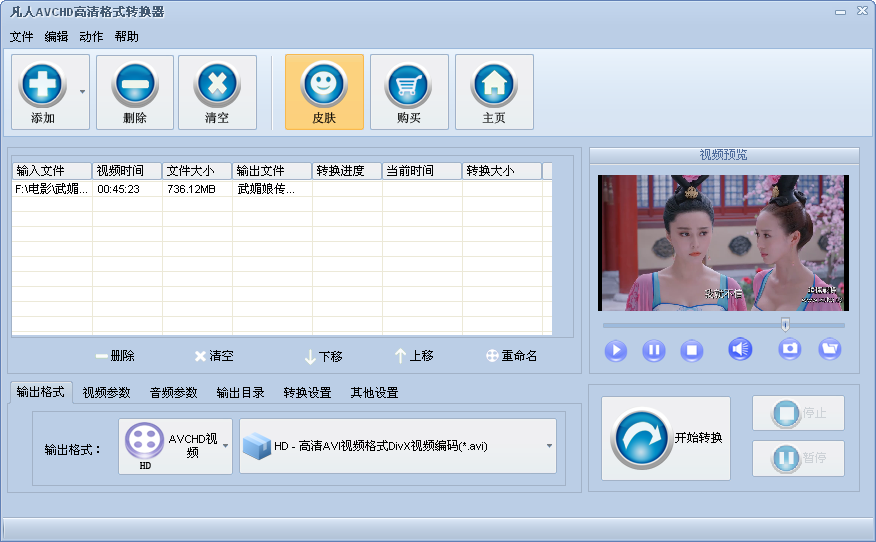Mute the preview with speaker icon
The height and width of the screenshot is (542, 876).
click(x=740, y=350)
